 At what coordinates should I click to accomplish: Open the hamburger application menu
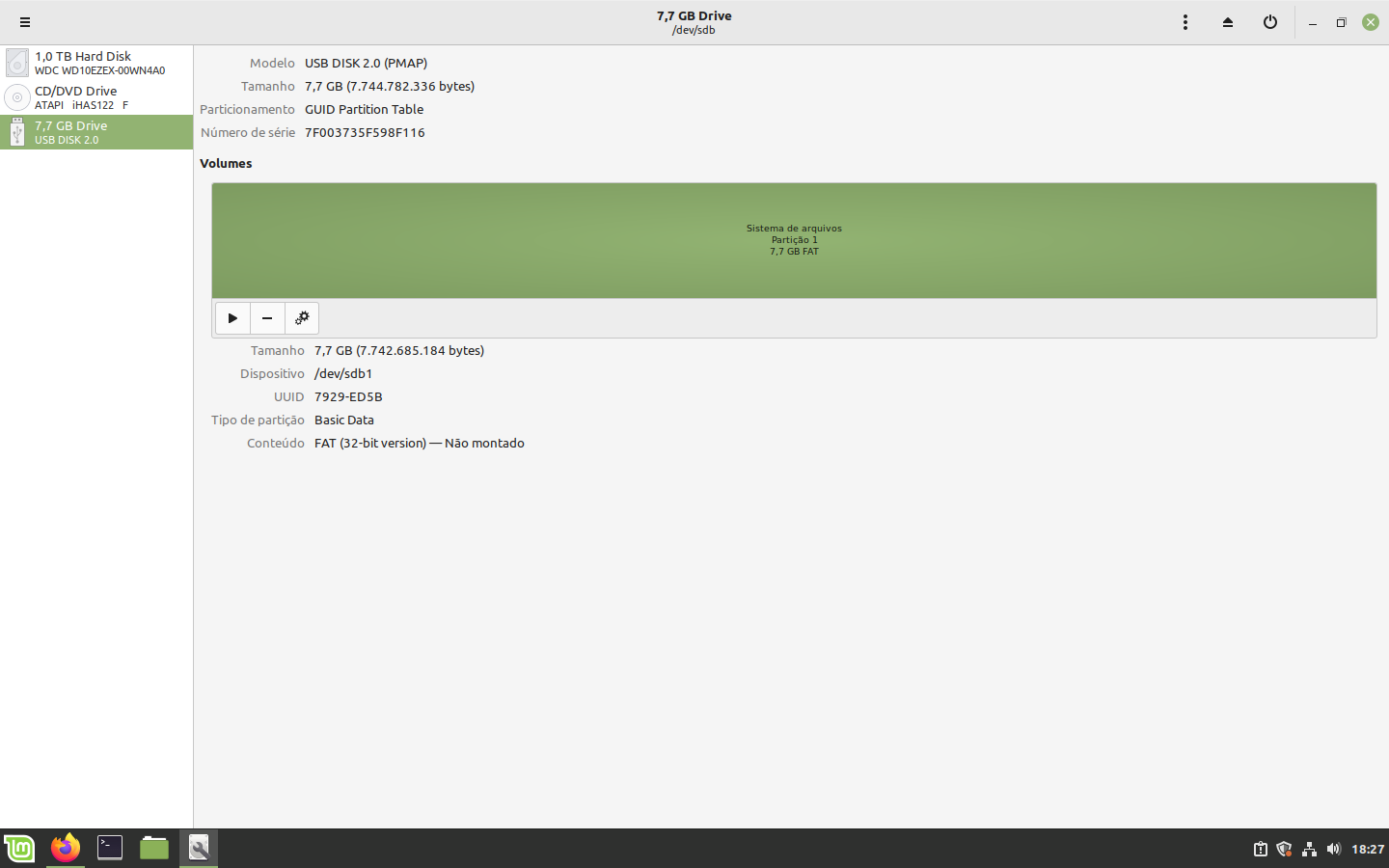tap(25, 22)
